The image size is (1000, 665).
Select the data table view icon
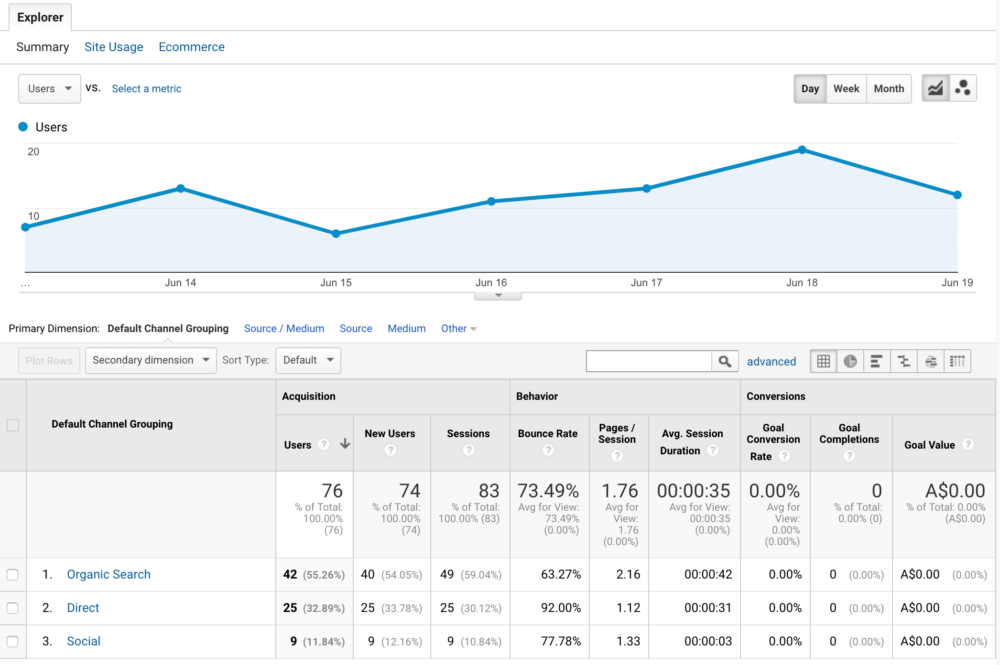click(x=823, y=361)
